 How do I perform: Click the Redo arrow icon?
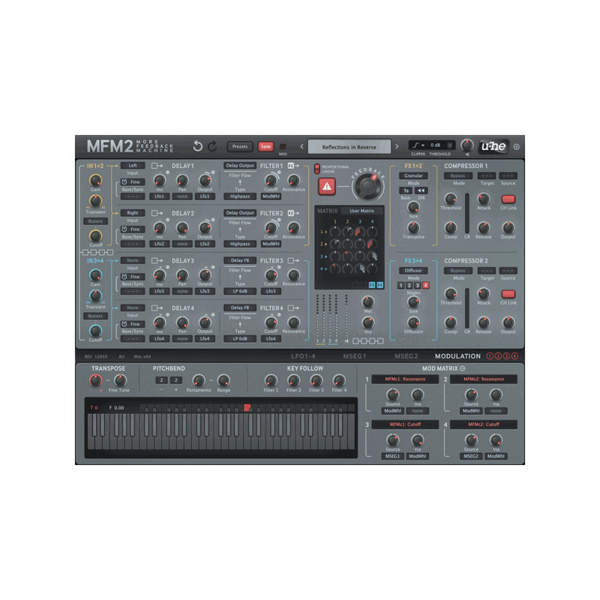pyautogui.click(x=212, y=146)
